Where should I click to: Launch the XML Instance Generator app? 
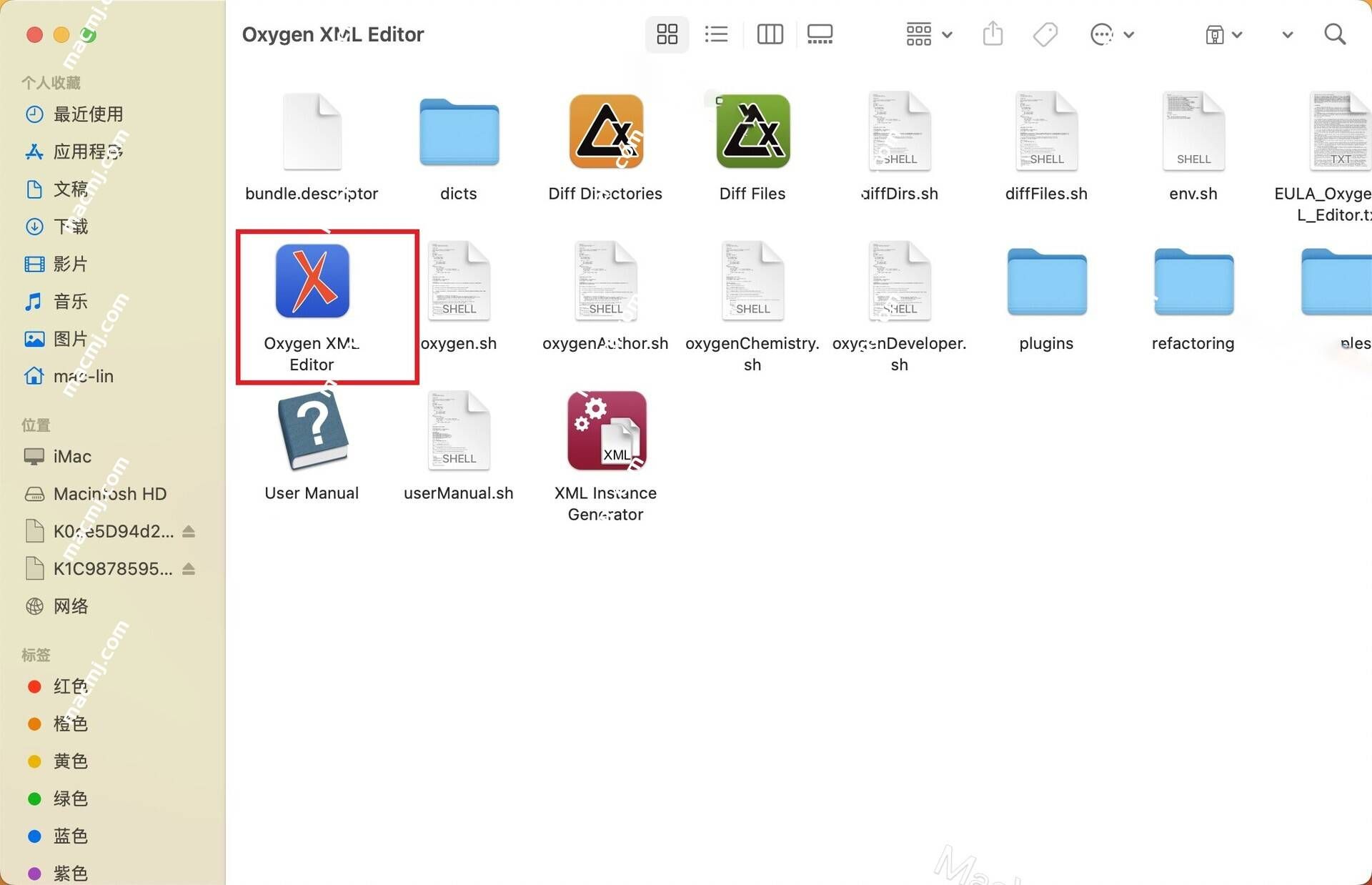606,431
